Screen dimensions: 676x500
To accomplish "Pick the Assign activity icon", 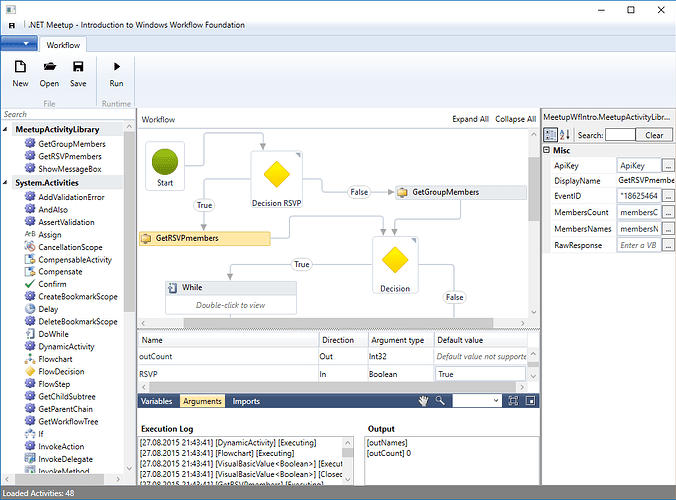I will tap(30, 234).
